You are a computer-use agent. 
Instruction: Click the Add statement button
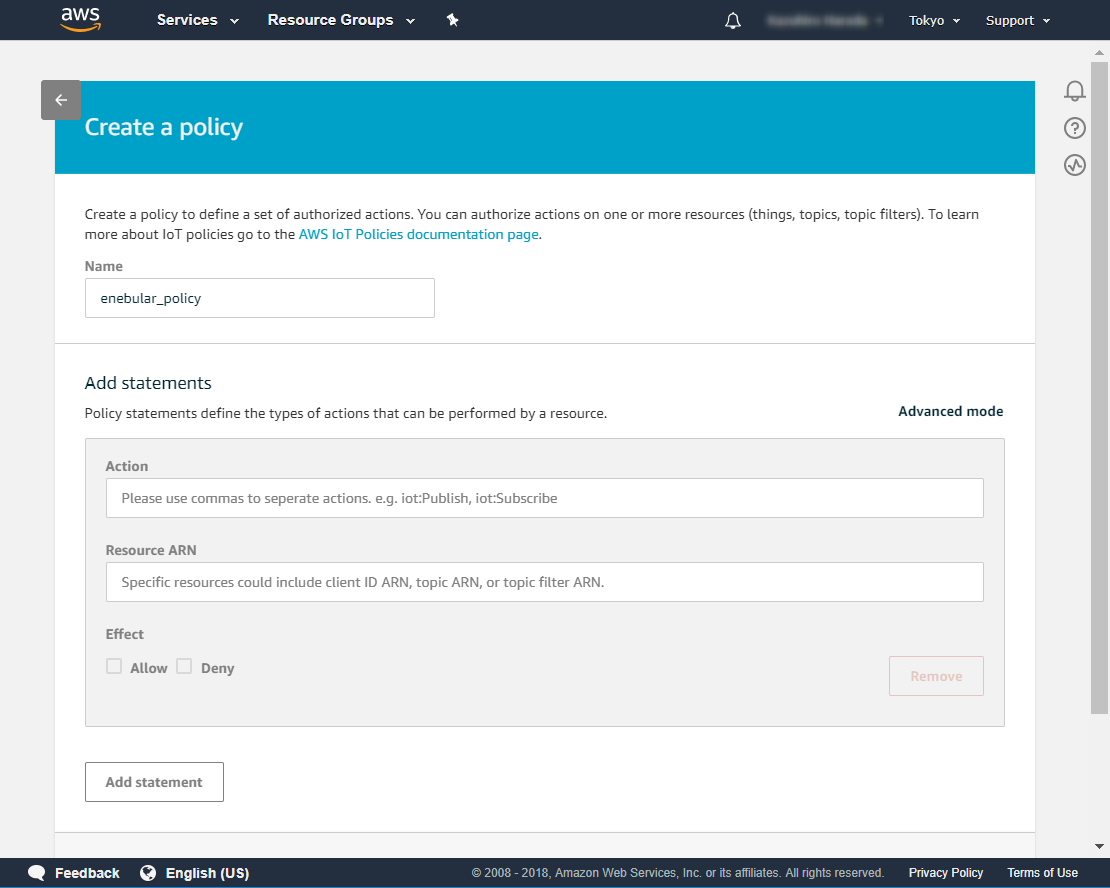[154, 782]
